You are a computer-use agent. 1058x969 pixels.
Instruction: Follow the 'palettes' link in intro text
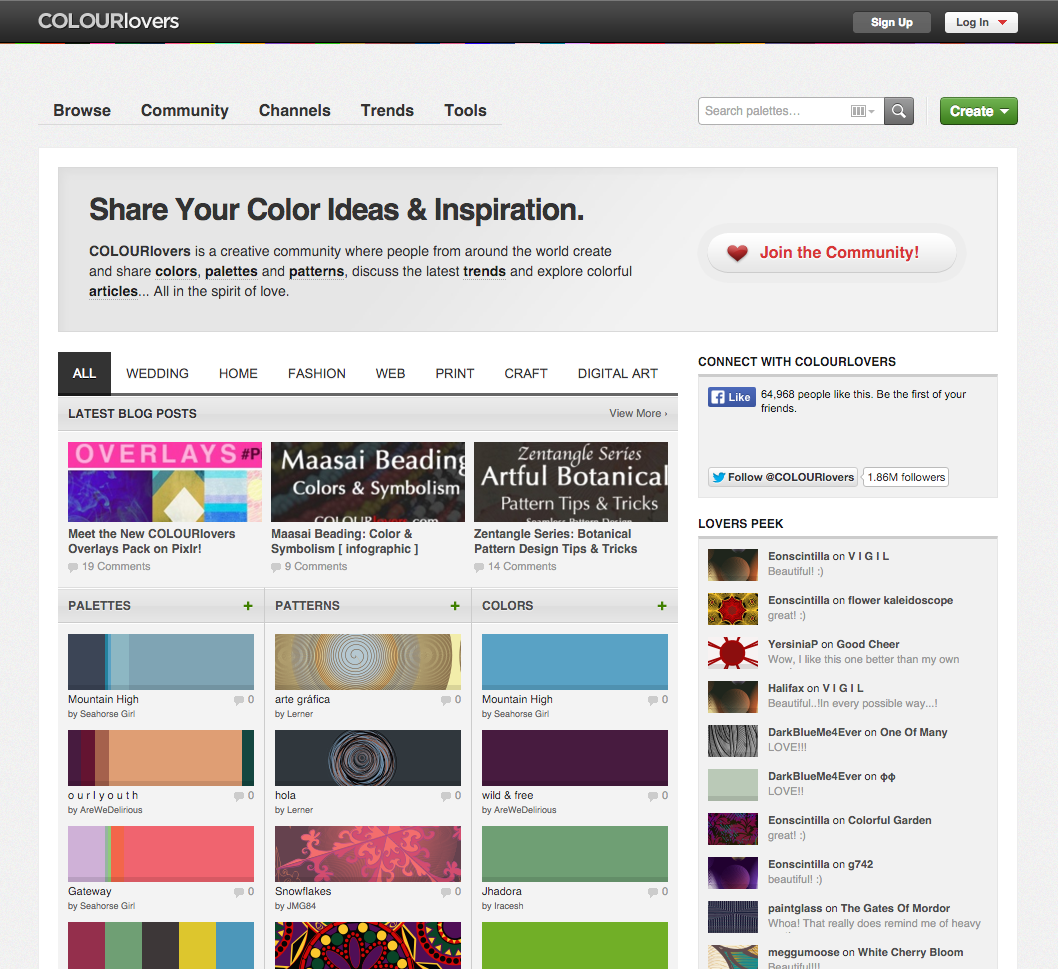tap(231, 271)
